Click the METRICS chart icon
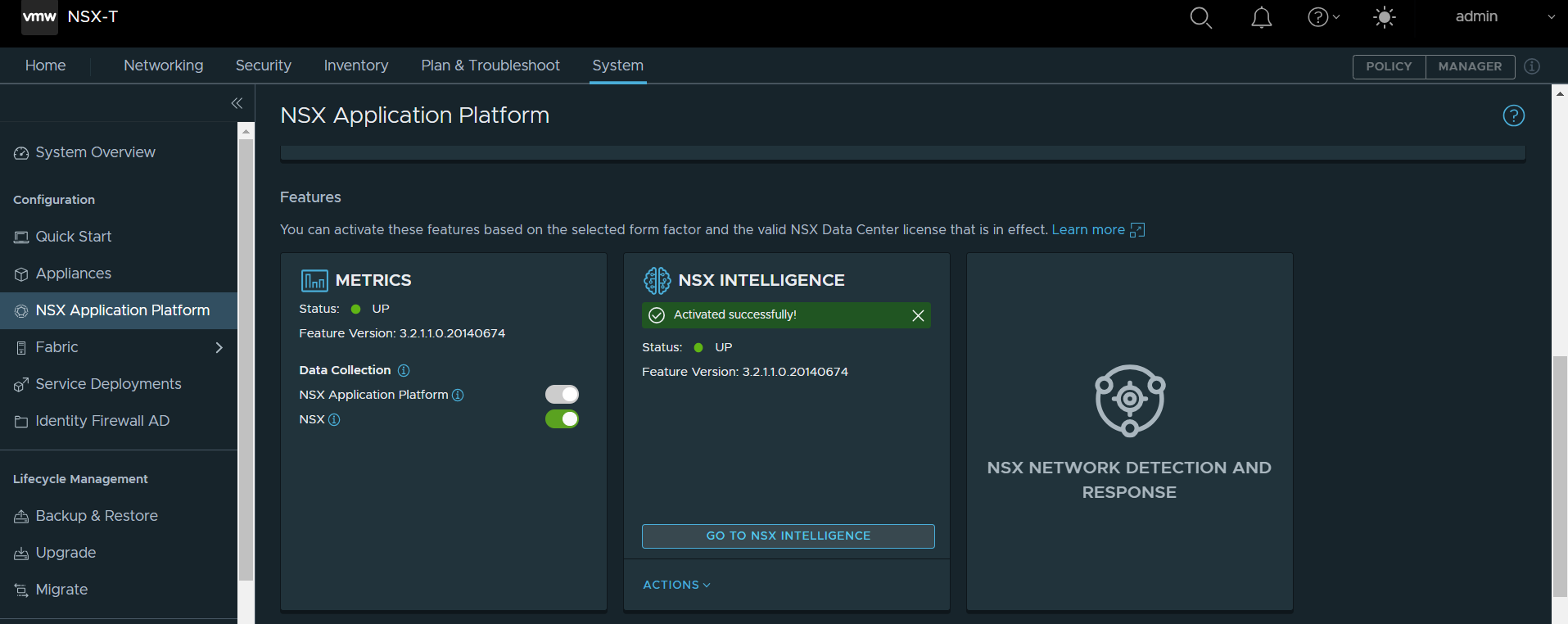The image size is (1568, 624). [x=314, y=281]
